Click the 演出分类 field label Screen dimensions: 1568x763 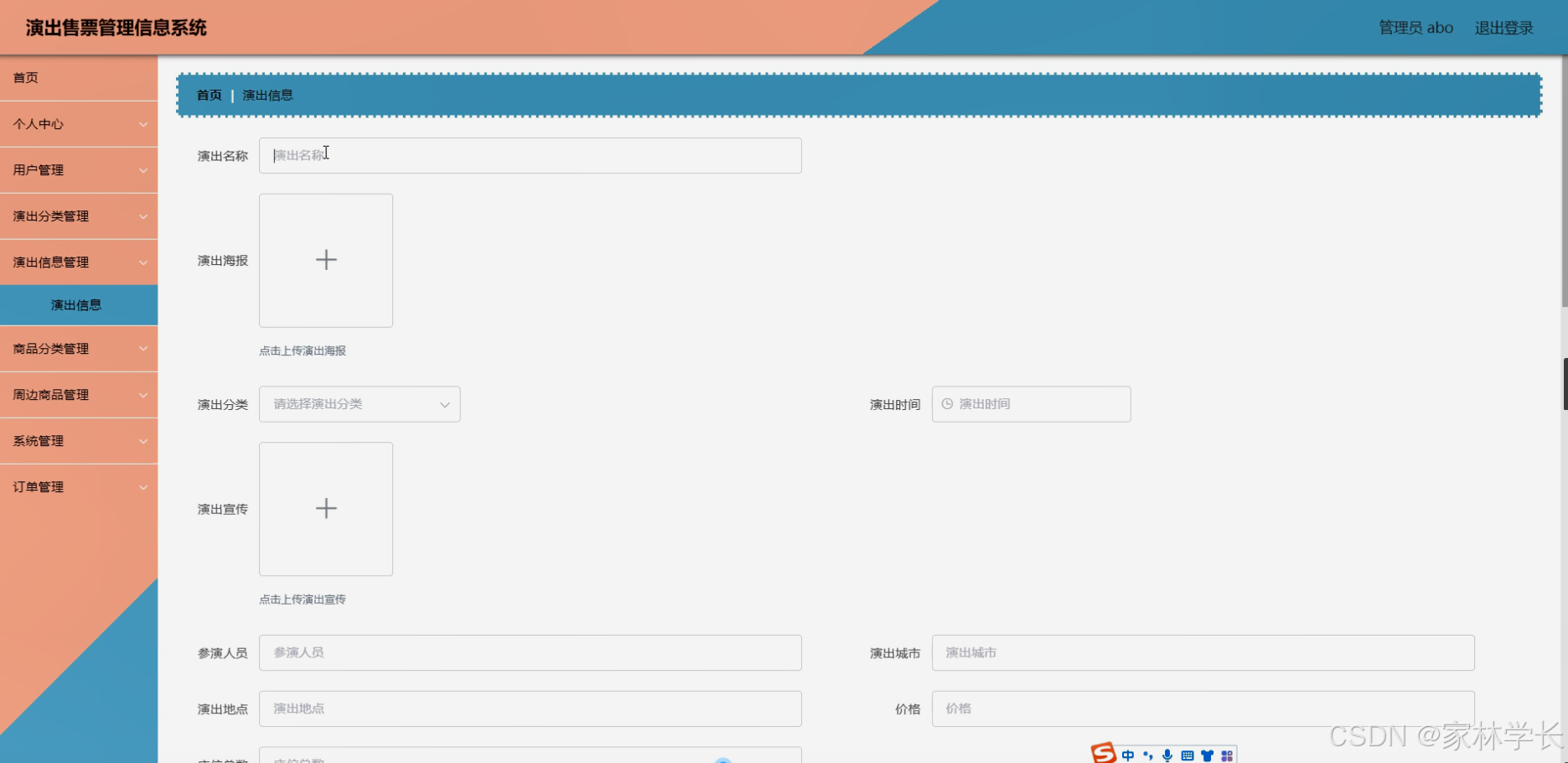[x=223, y=405]
